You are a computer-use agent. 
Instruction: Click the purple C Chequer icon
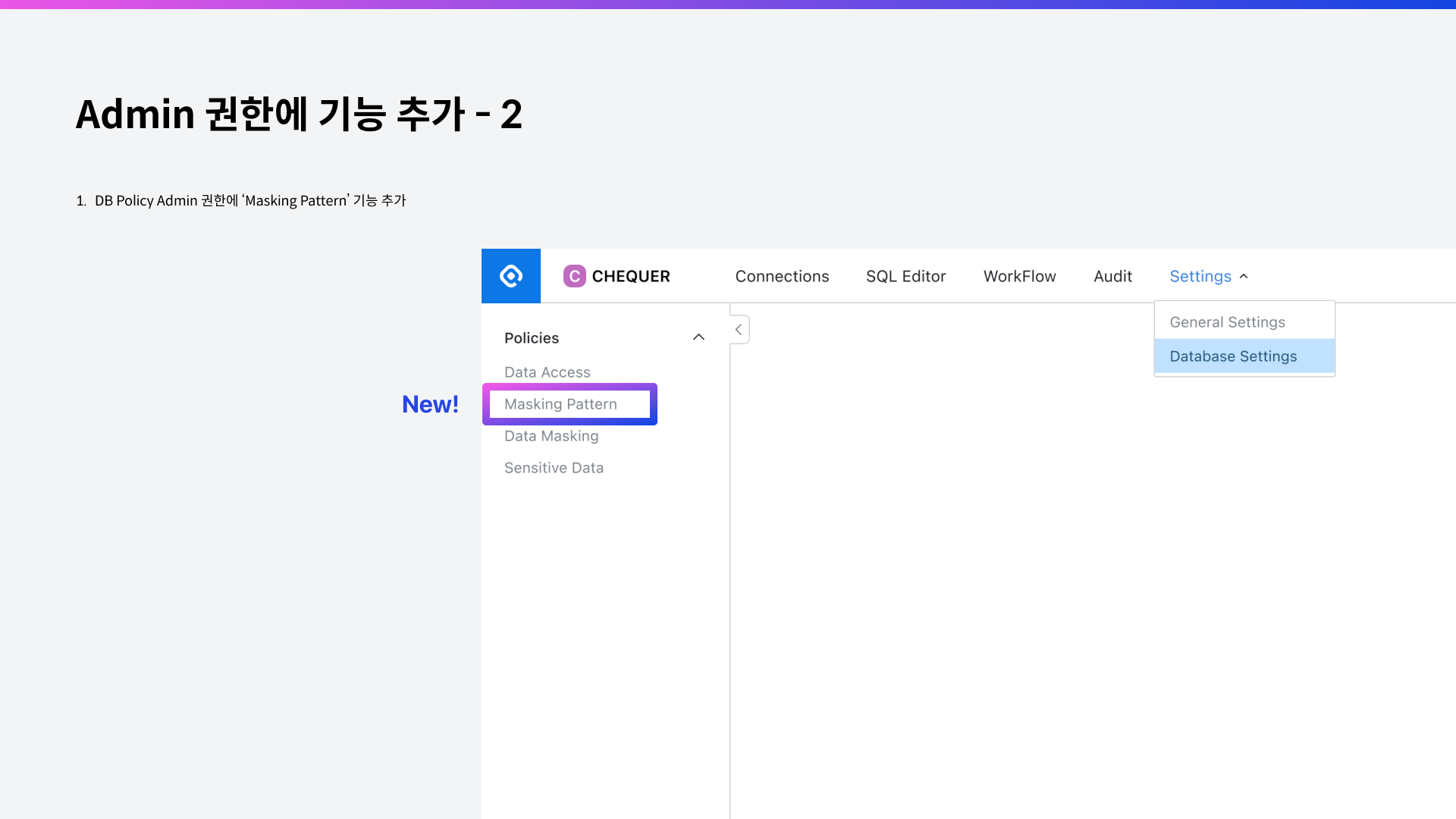(x=574, y=276)
